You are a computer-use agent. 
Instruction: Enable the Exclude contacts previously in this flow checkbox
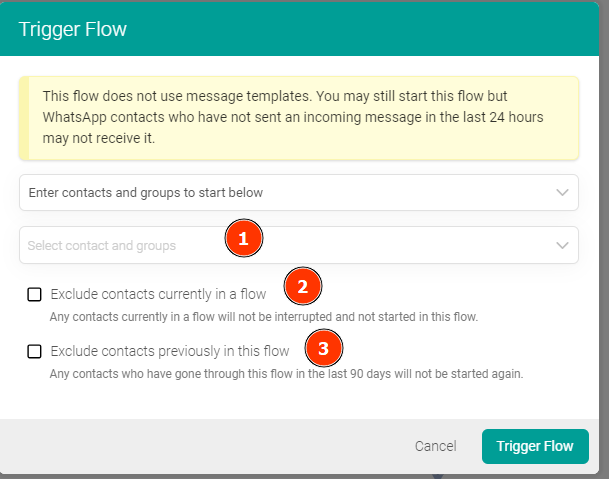point(35,351)
